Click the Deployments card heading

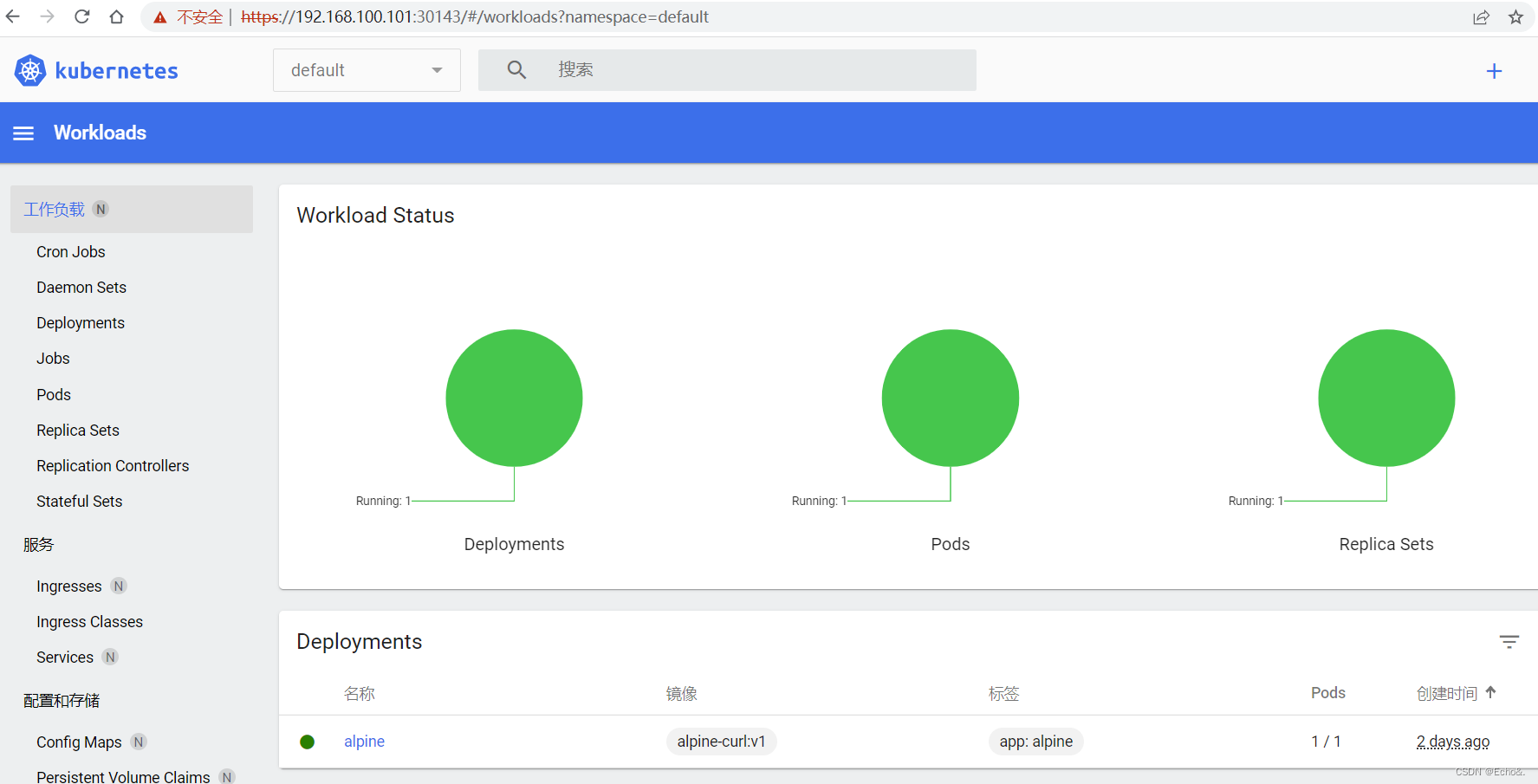pos(360,642)
